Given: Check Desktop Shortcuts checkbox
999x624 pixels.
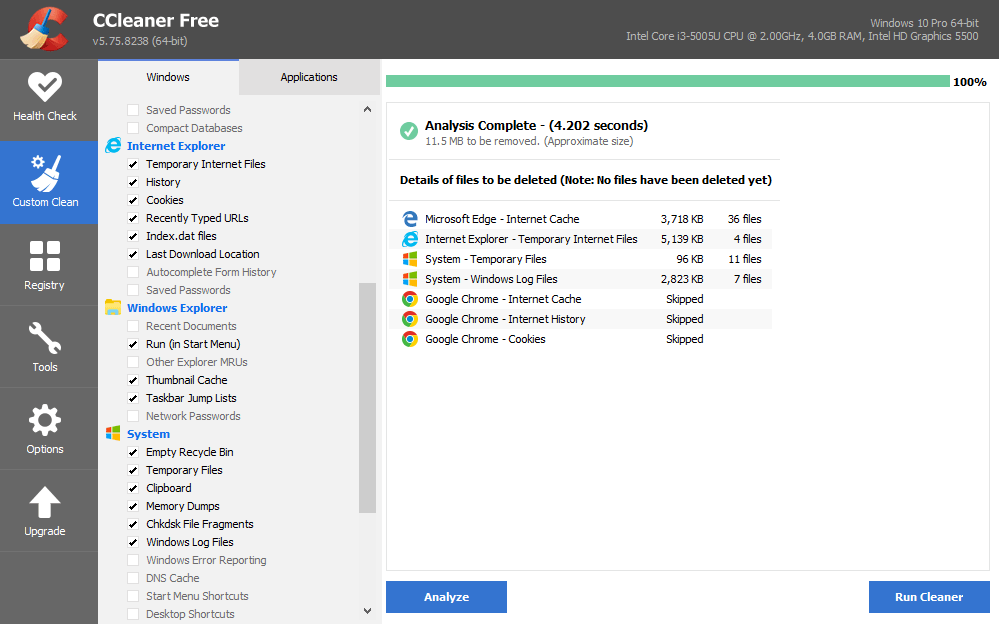Looking at the screenshot, I should pos(133,614).
